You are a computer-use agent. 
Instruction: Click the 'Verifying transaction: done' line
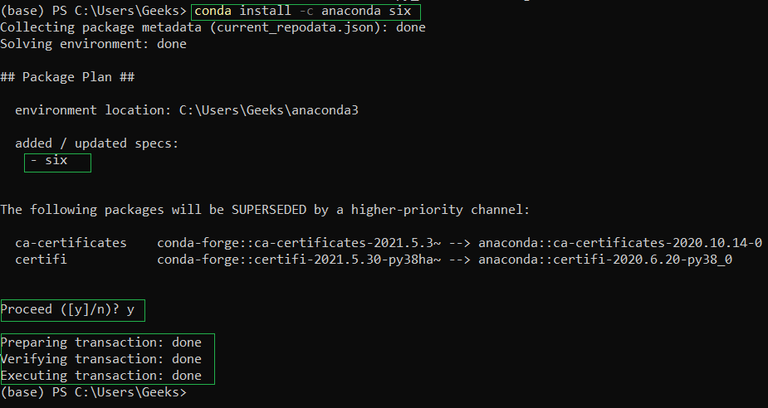click(101, 358)
